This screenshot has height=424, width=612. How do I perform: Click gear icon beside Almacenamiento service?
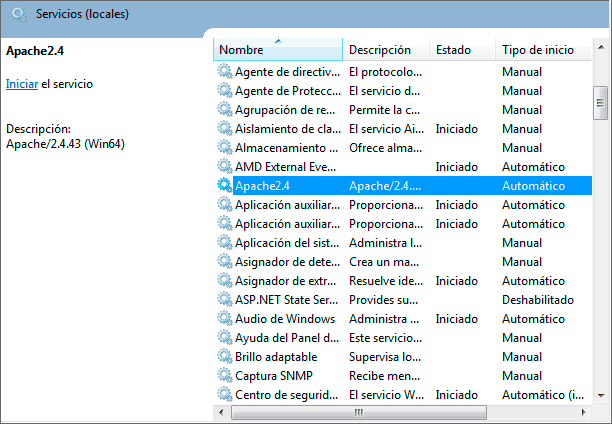coord(225,148)
